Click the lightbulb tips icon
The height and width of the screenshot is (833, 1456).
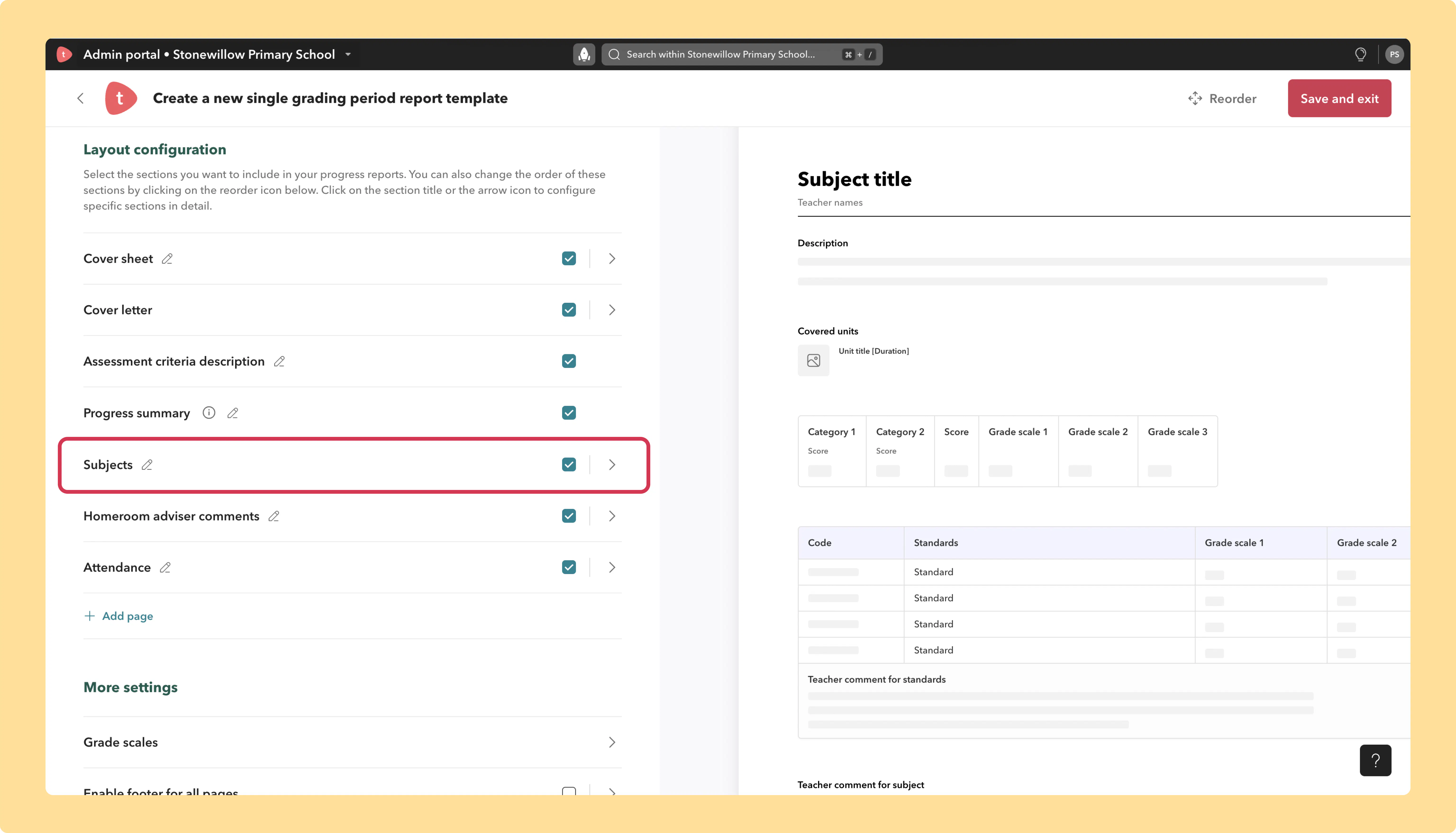(x=1360, y=54)
